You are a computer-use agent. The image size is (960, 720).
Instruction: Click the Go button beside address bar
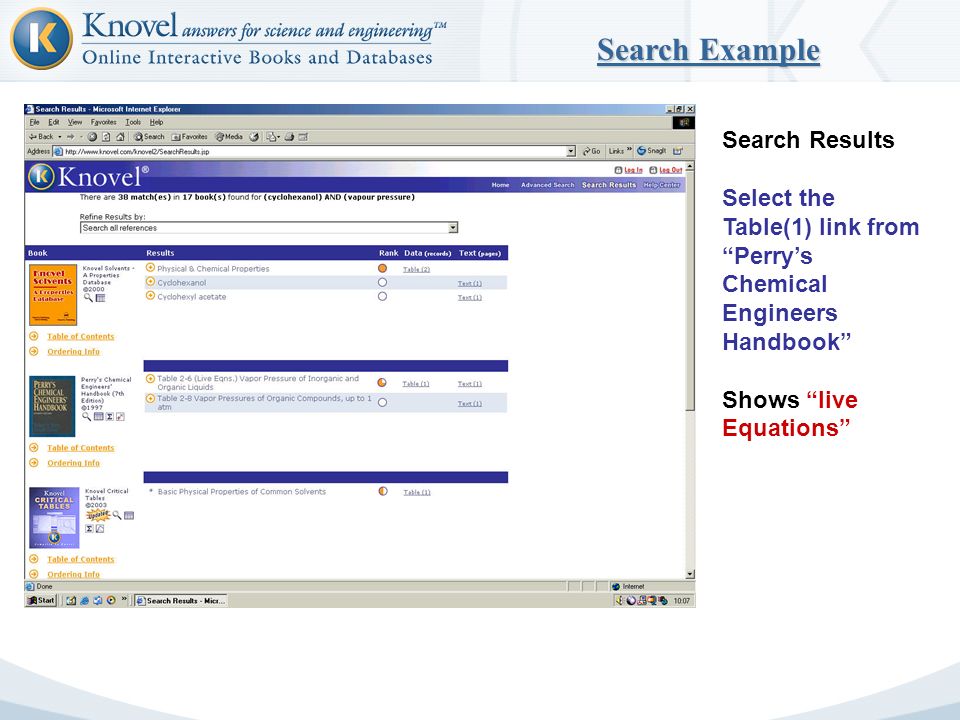[x=591, y=151]
